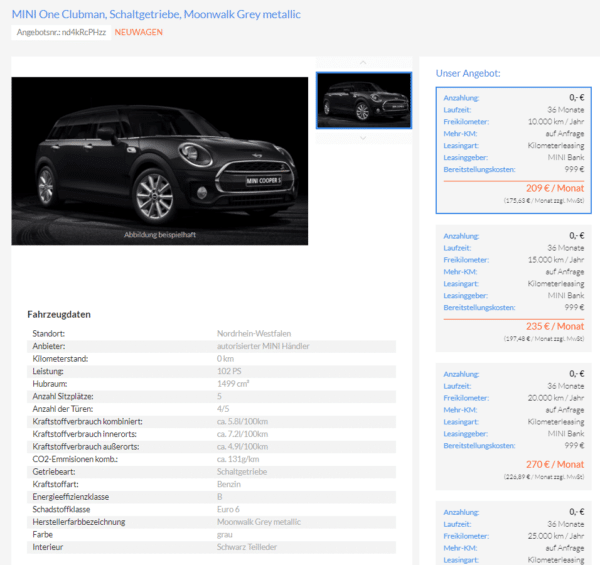Click 'Moonwalk Grey metallic' in the data table
This screenshot has width=600, height=565.
[259, 522]
